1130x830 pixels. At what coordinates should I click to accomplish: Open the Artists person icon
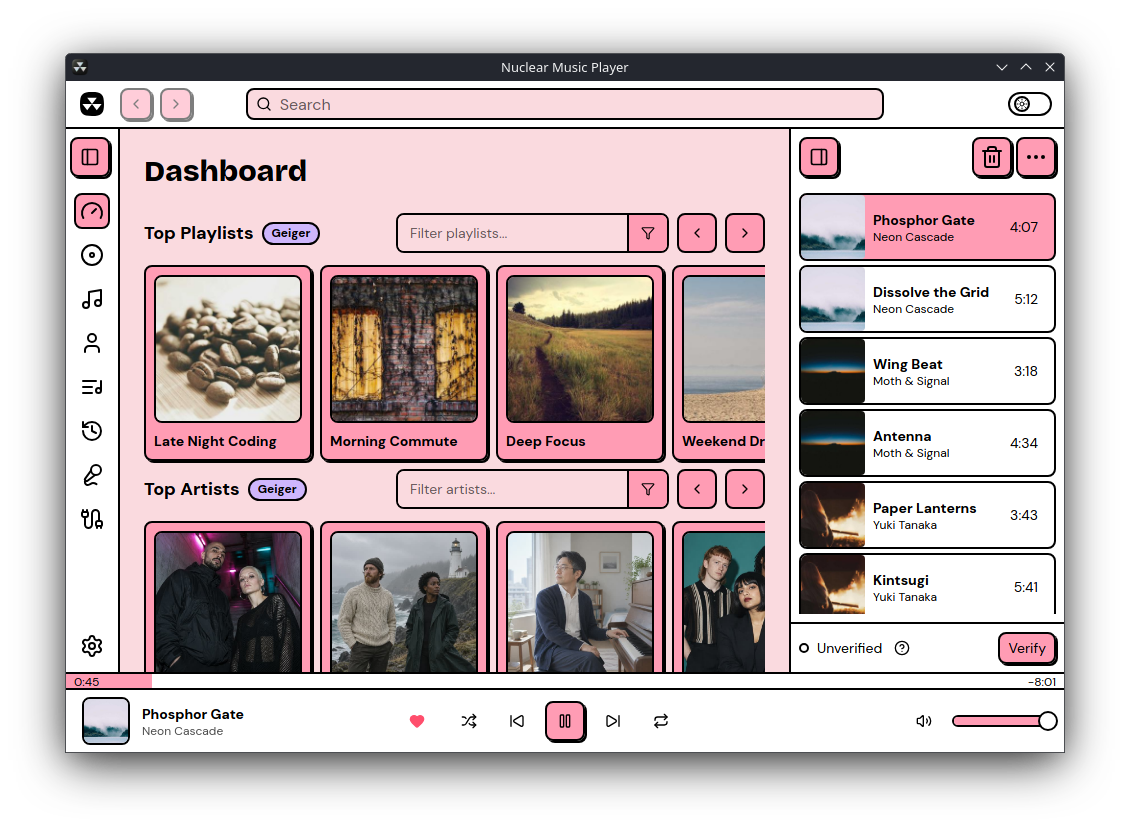[x=92, y=343]
